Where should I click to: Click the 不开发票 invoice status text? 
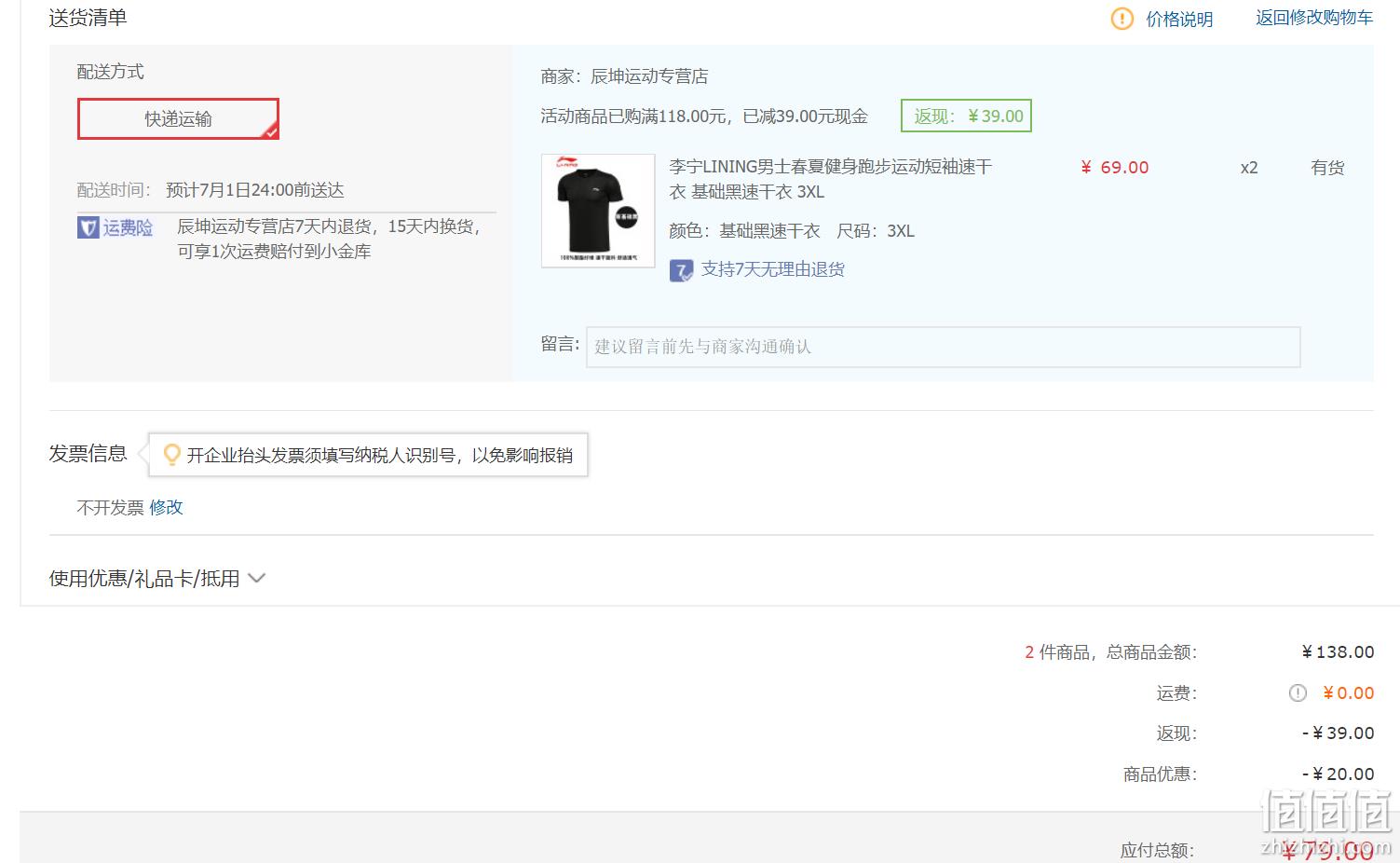click(110, 507)
